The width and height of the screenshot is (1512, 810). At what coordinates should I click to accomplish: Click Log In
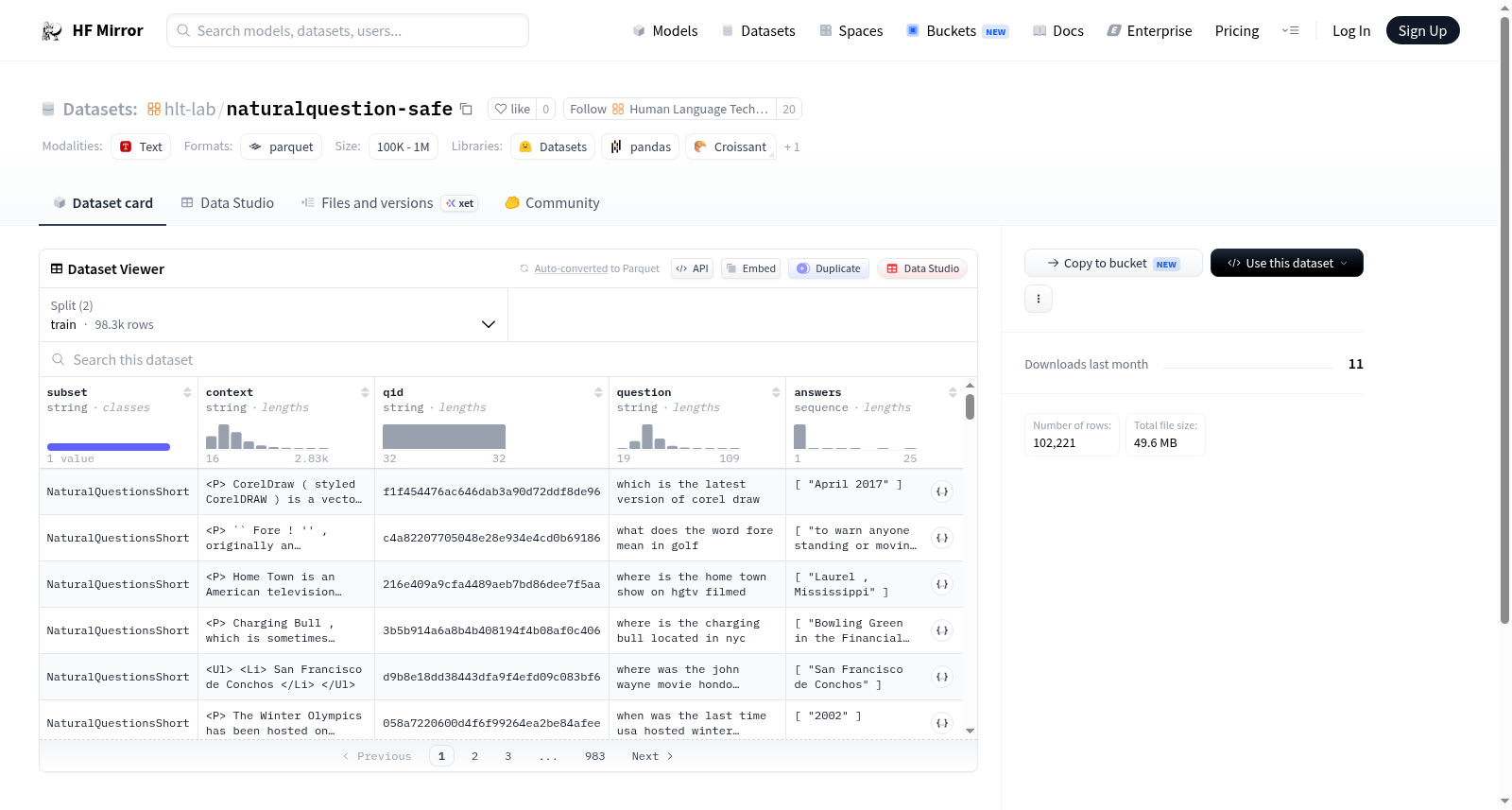(x=1351, y=30)
